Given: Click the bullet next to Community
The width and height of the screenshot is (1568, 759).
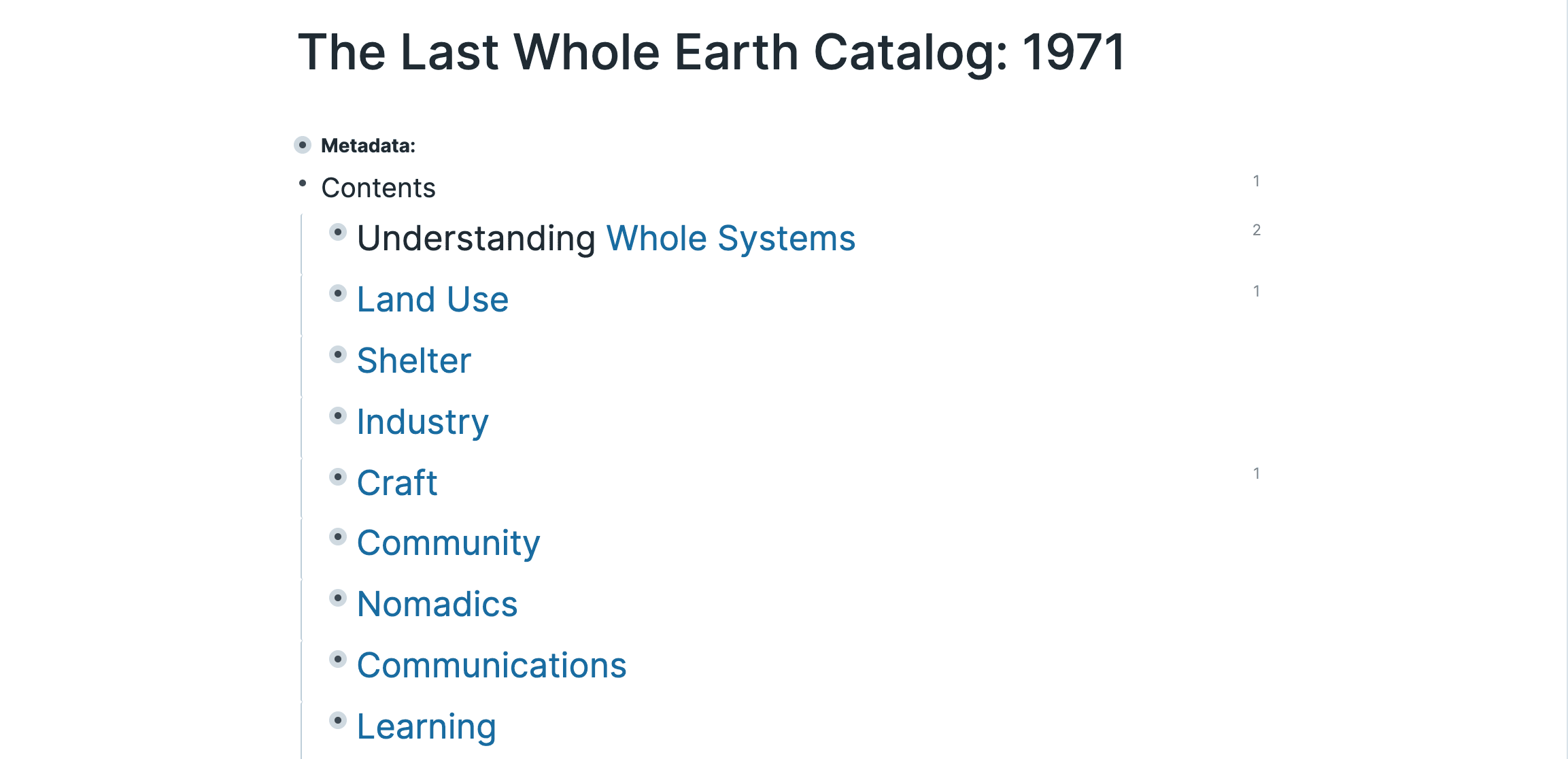Looking at the screenshot, I should click(338, 537).
